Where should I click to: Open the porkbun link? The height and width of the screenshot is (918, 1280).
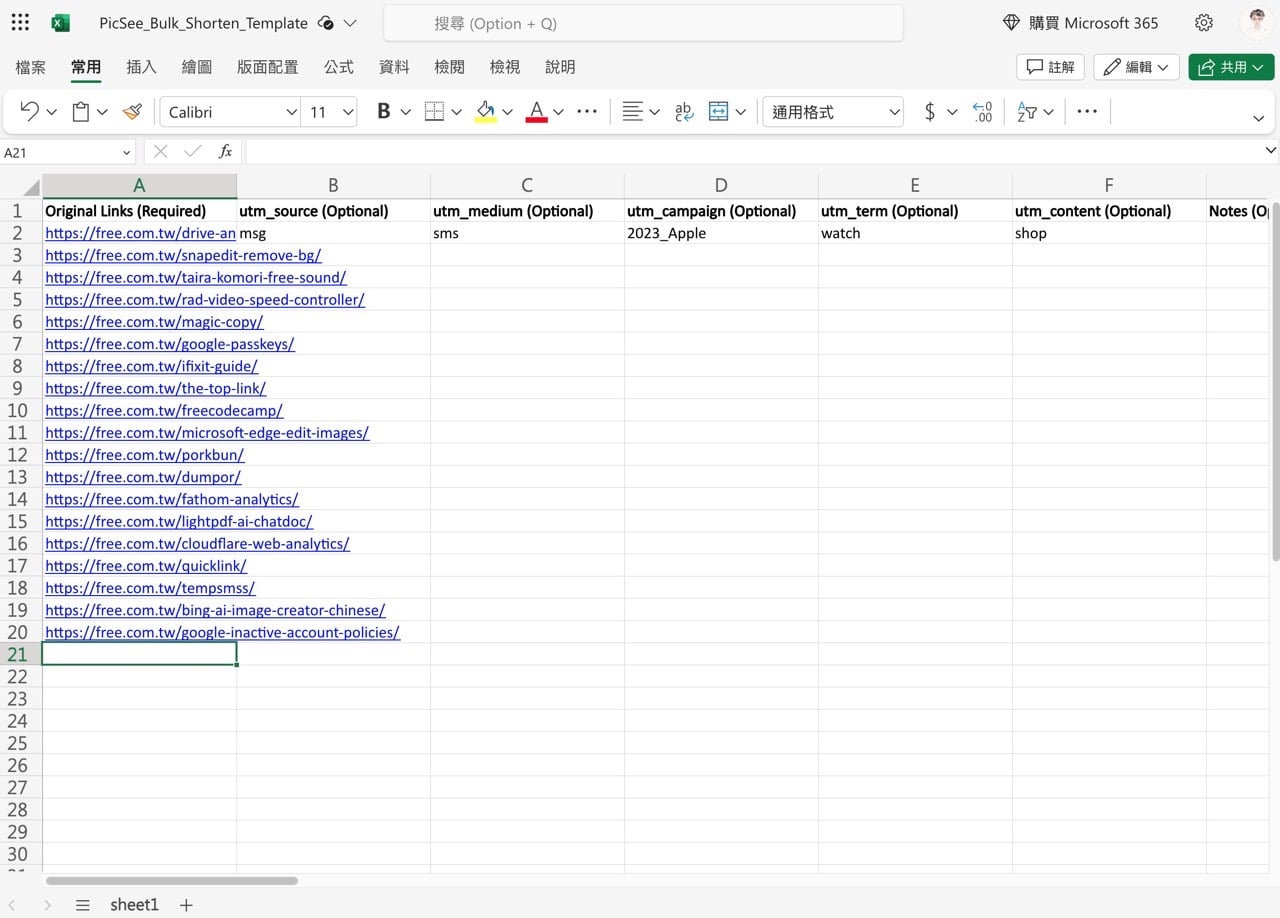(145, 454)
